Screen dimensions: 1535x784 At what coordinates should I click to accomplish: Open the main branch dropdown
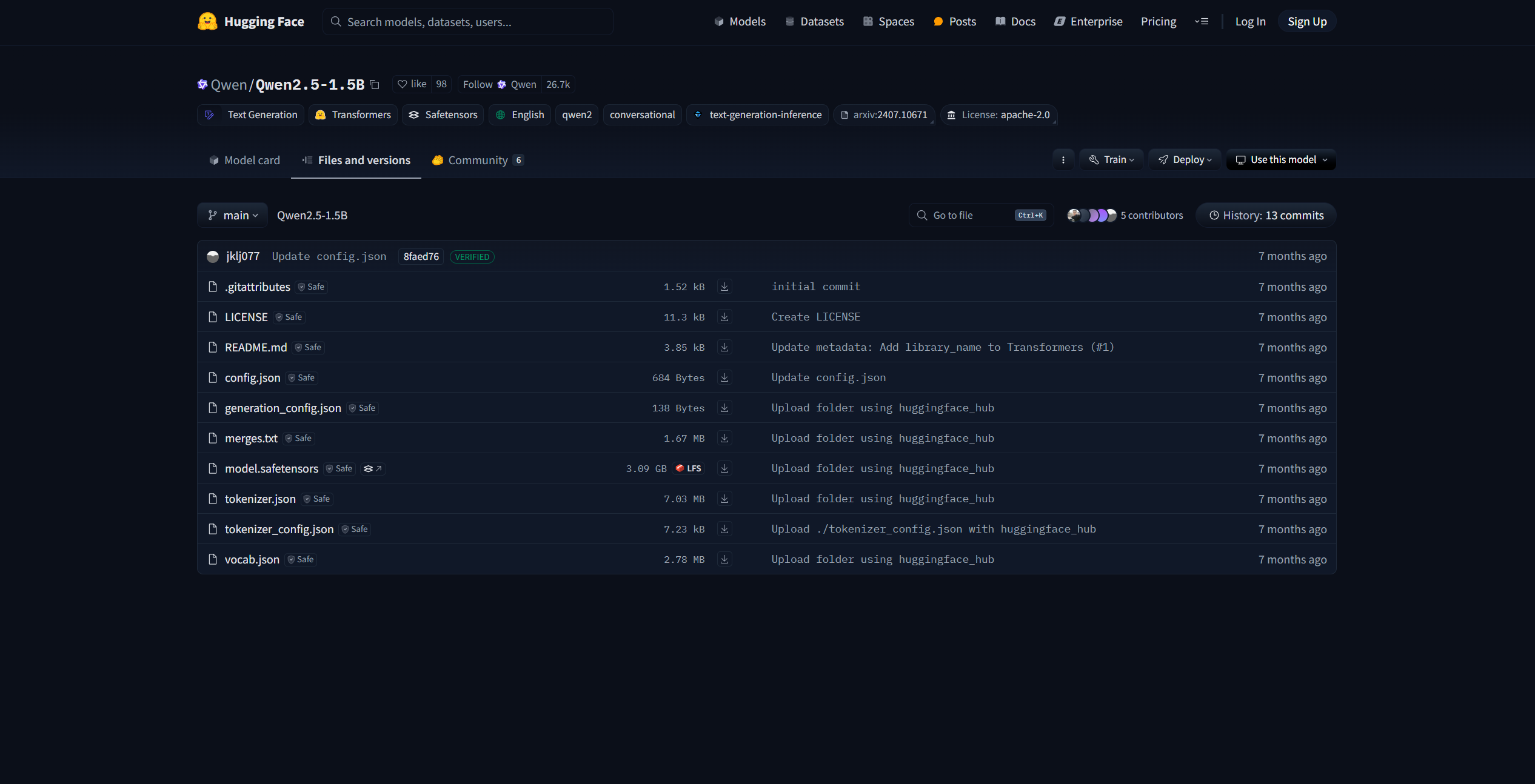233,216
